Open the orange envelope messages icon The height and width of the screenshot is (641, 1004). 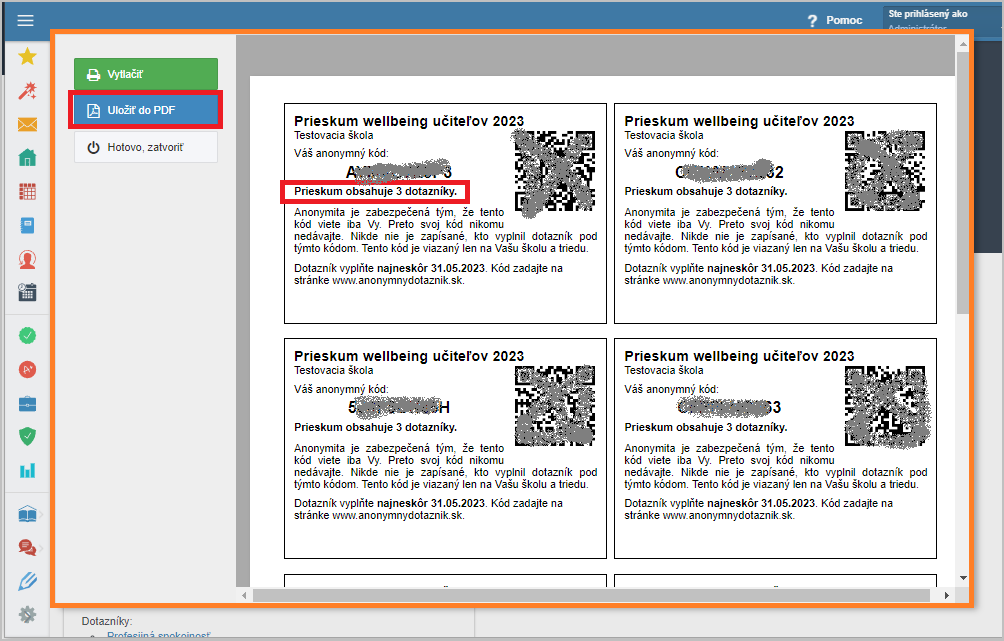(x=27, y=124)
